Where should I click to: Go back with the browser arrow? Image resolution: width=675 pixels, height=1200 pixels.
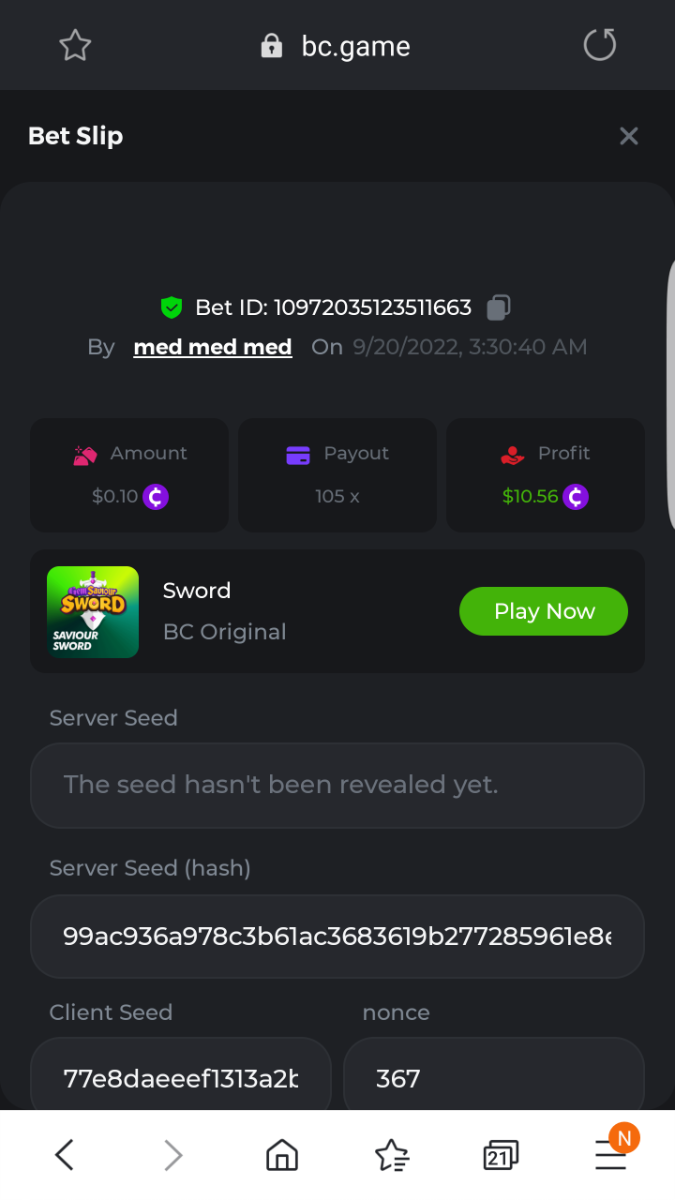pyautogui.click(x=65, y=1155)
